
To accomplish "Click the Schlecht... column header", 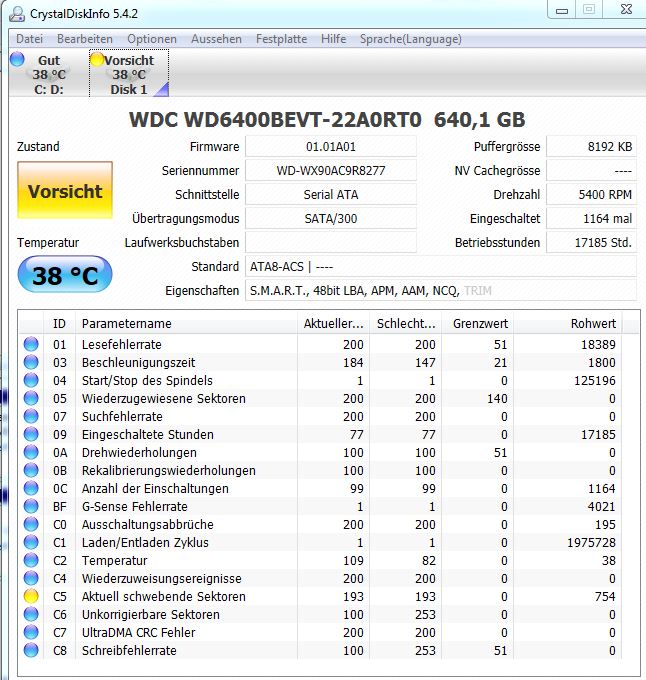I will 406,324.
